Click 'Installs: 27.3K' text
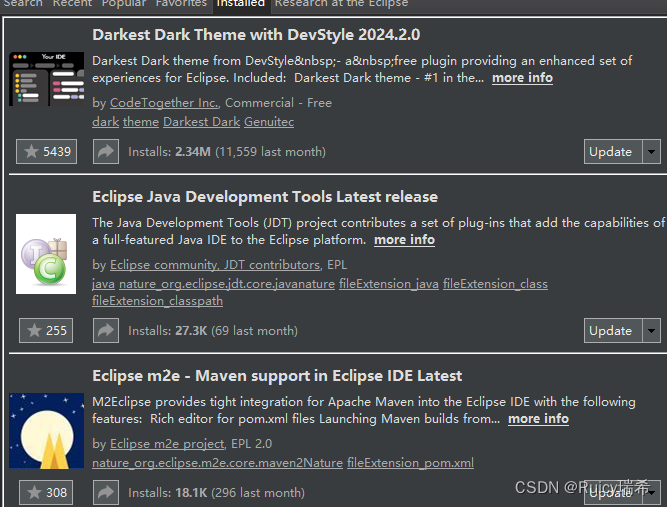667x507 pixels. [168, 331]
